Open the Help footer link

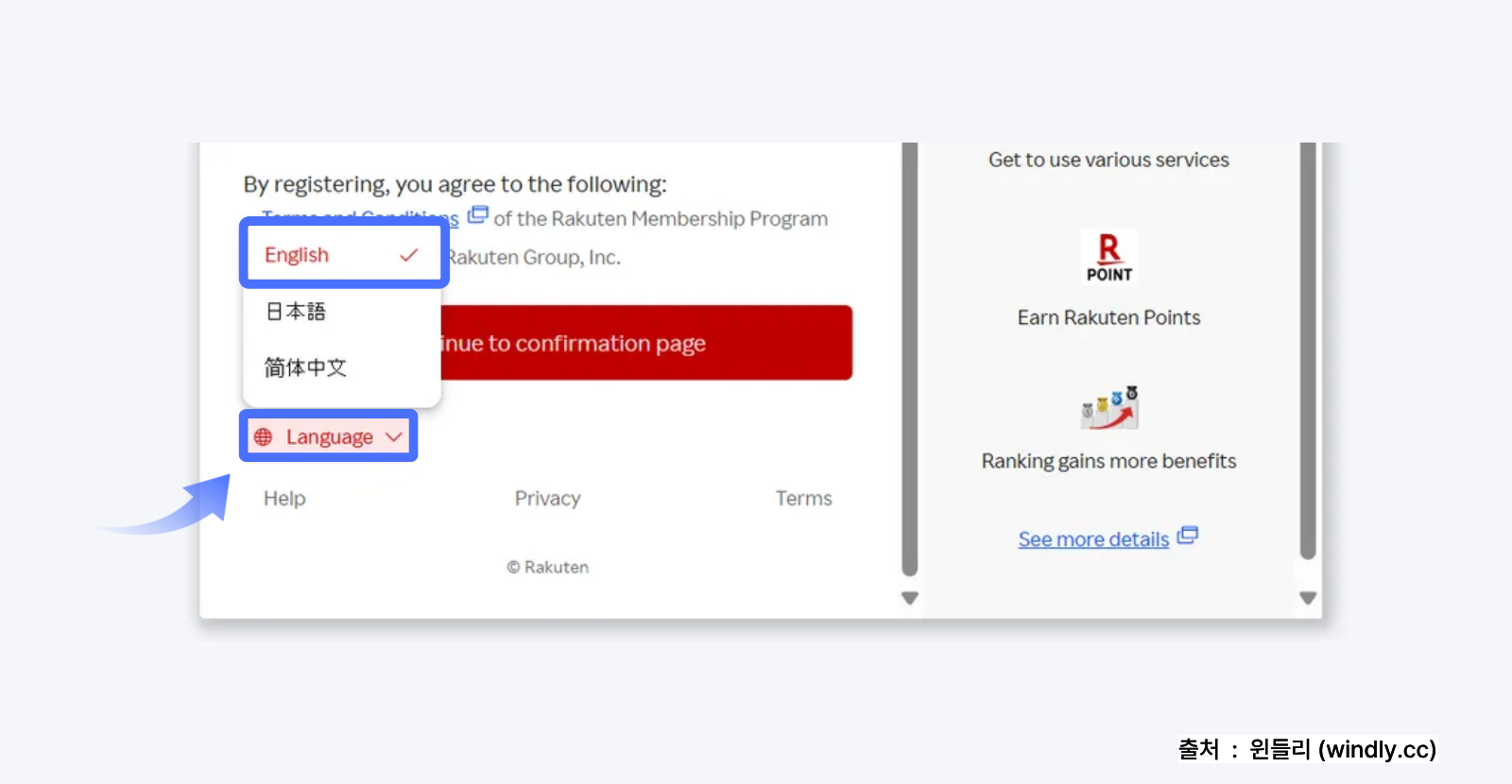284,498
